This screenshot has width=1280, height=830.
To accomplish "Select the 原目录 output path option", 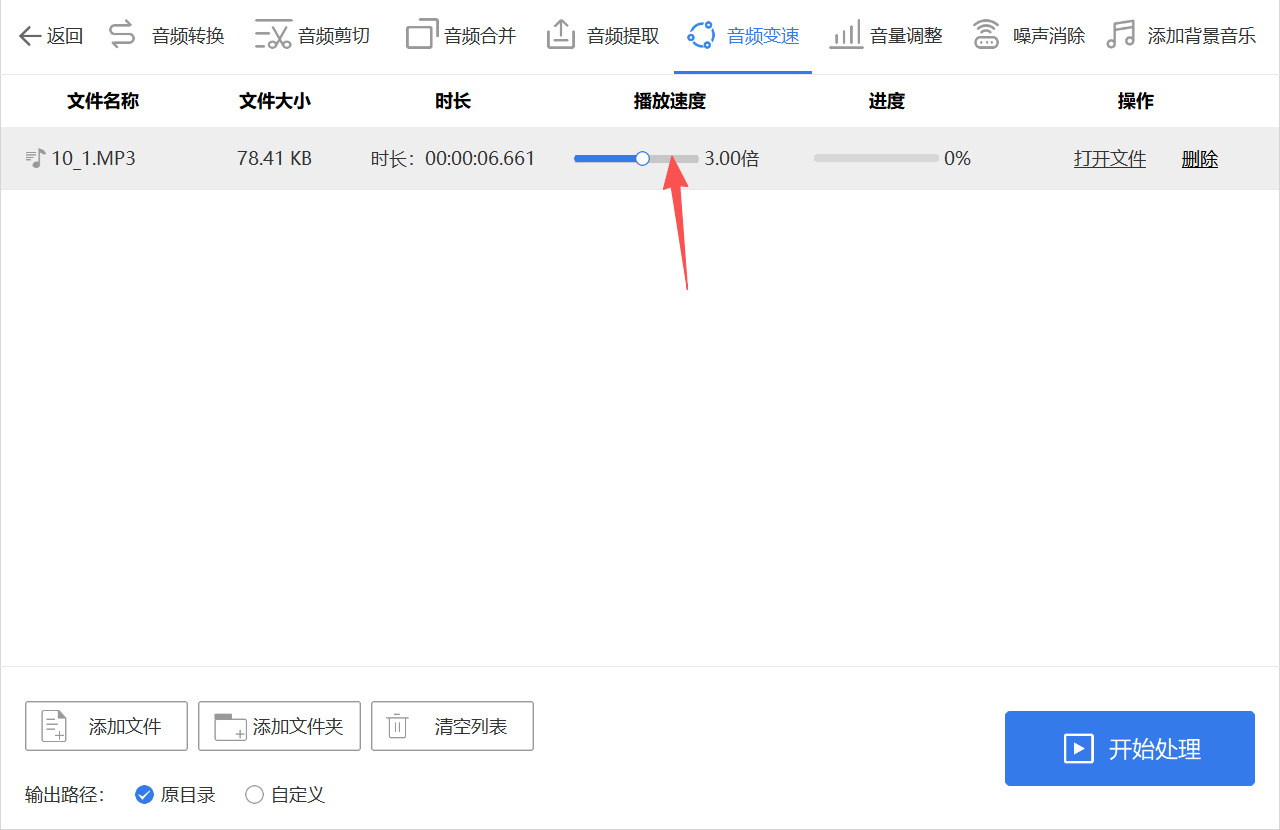I will (175, 794).
